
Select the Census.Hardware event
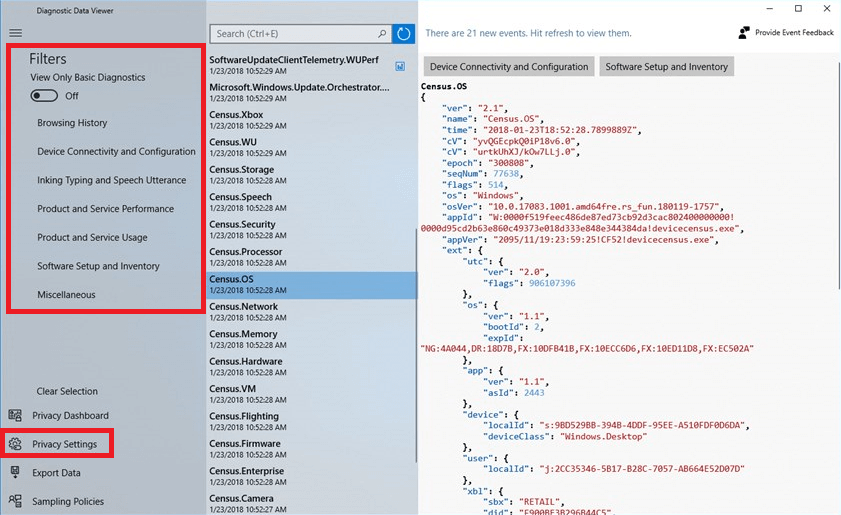pyautogui.click(x=311, y=366)
